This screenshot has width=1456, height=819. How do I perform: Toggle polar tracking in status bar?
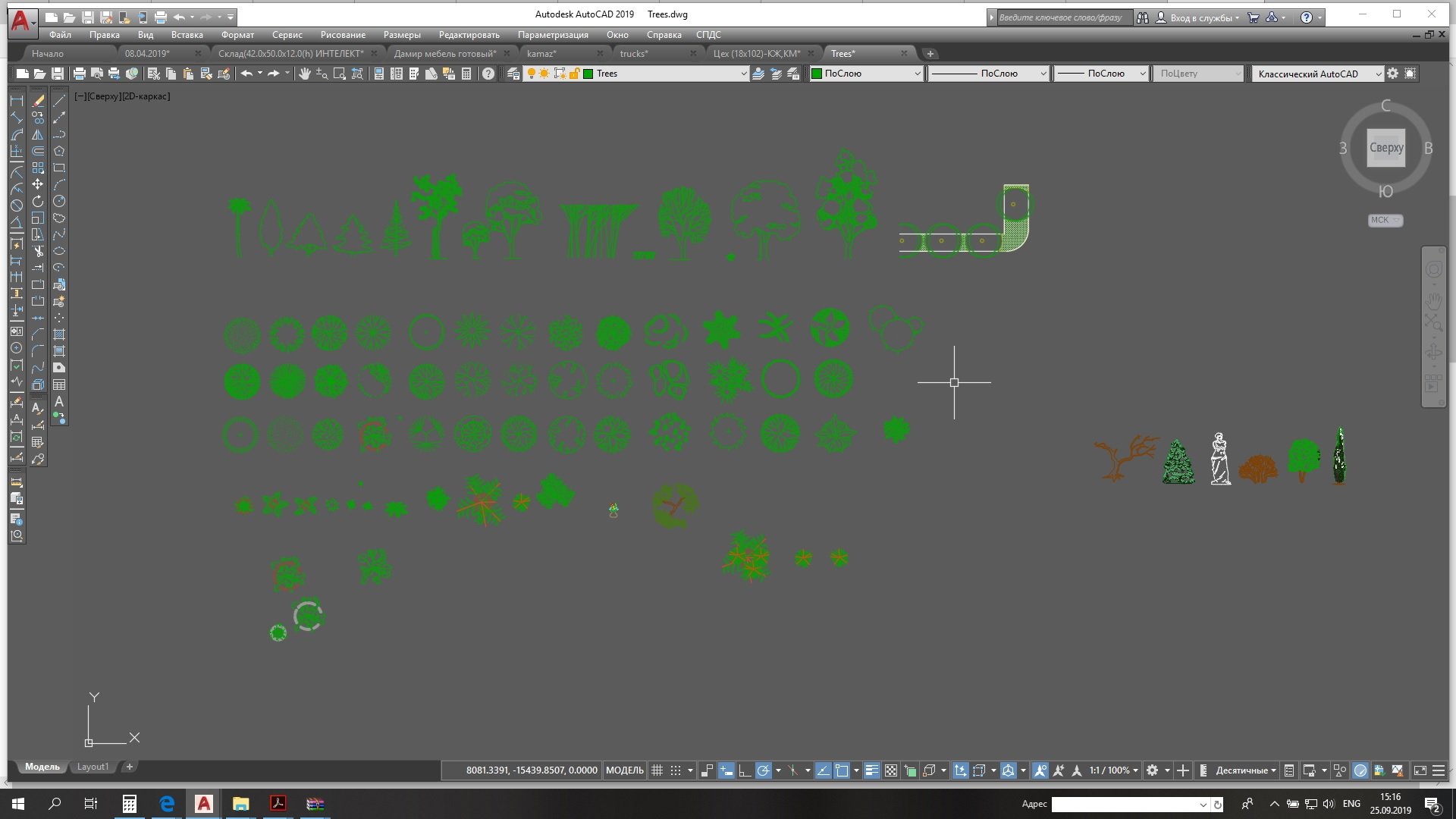764,770
